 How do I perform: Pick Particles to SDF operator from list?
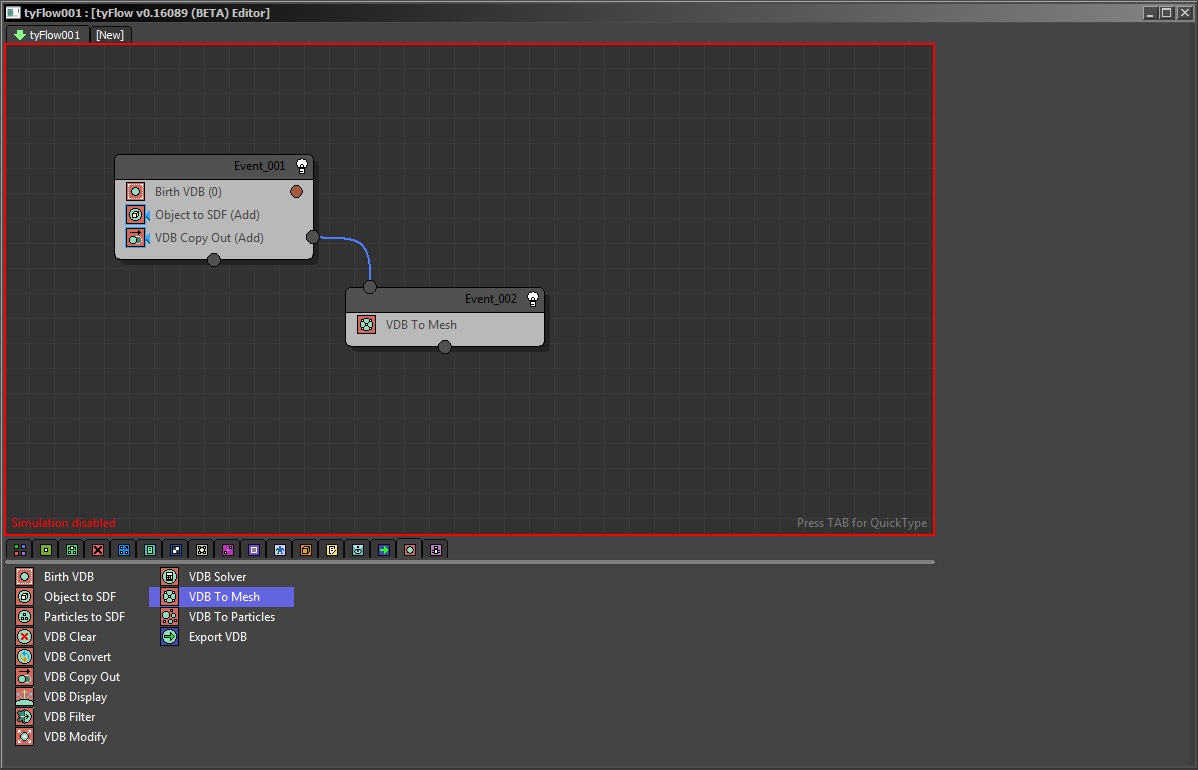tap(84, 617)
